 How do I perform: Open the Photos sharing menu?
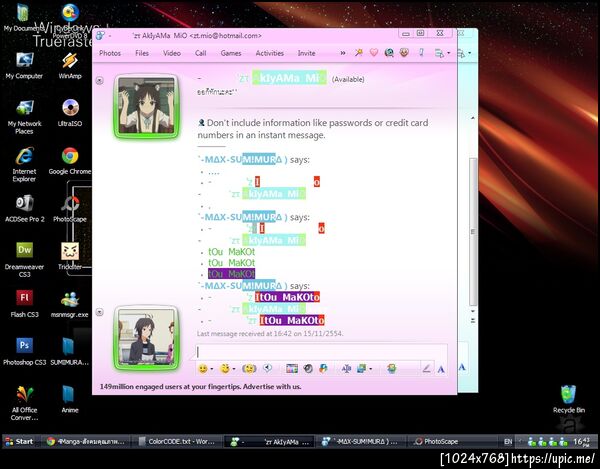click(x=110, y=53)
